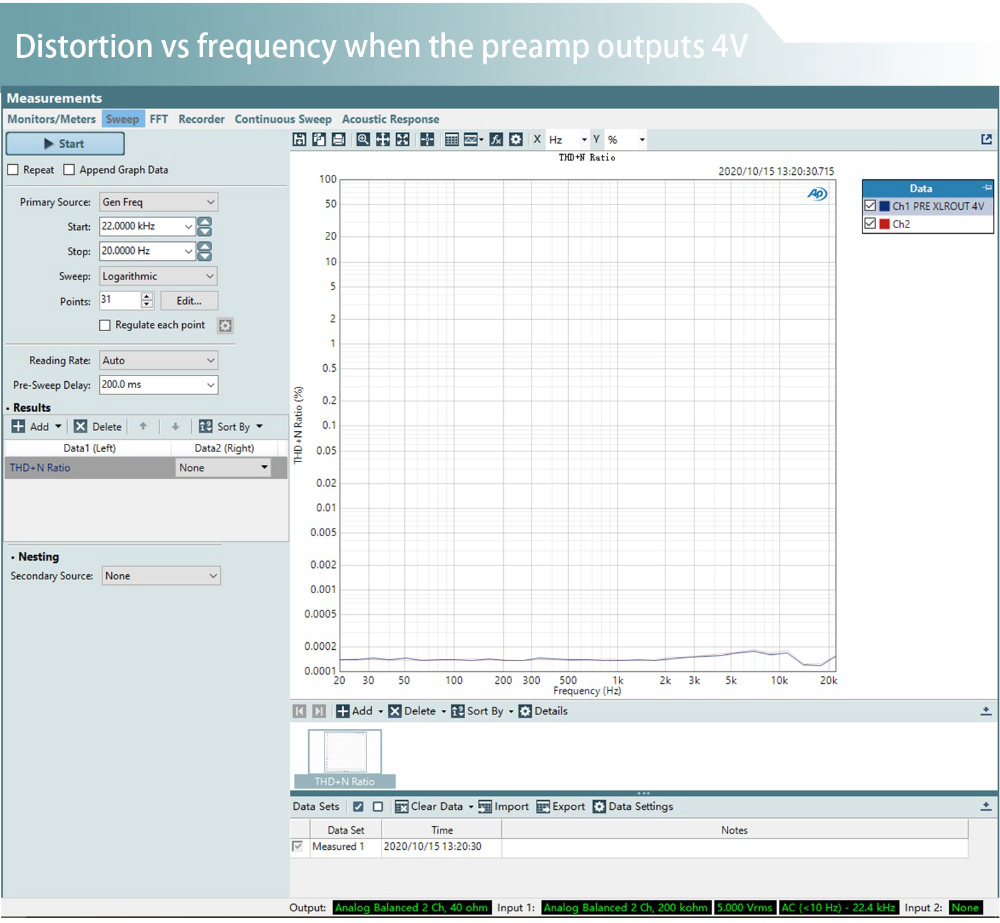Open the fx derived result icon
Viewport: 1000px width, 923px height.
[496, 140]
